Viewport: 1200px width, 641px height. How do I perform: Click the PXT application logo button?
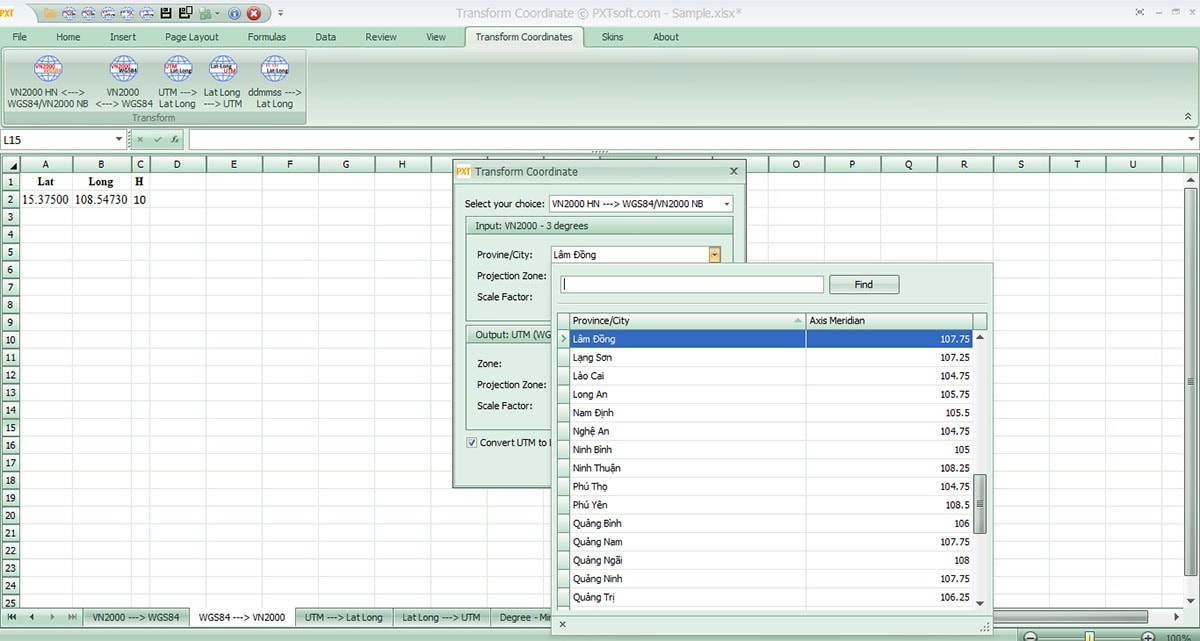[7, 13]
